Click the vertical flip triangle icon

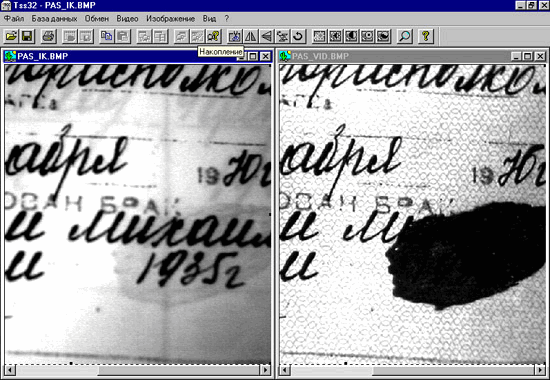point(267,36)
